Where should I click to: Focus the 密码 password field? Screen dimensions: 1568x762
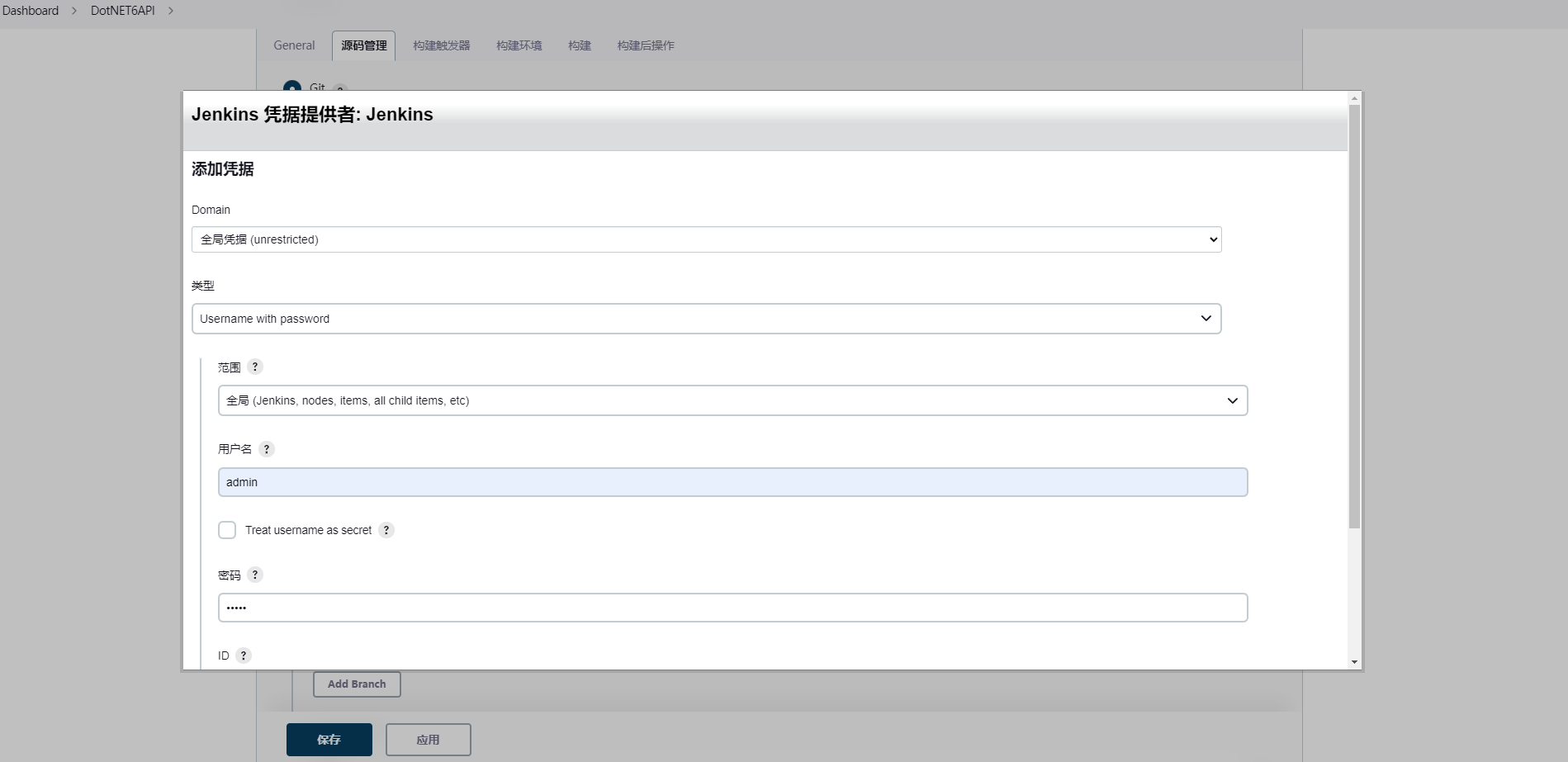[732, 608]
